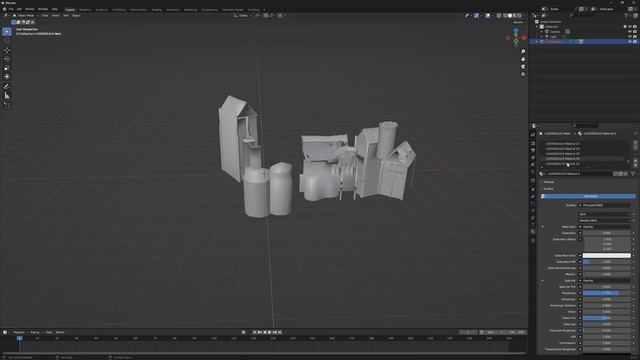Select the Annotate tool
This screenshot has width=640, height=360.
(7, 86)
